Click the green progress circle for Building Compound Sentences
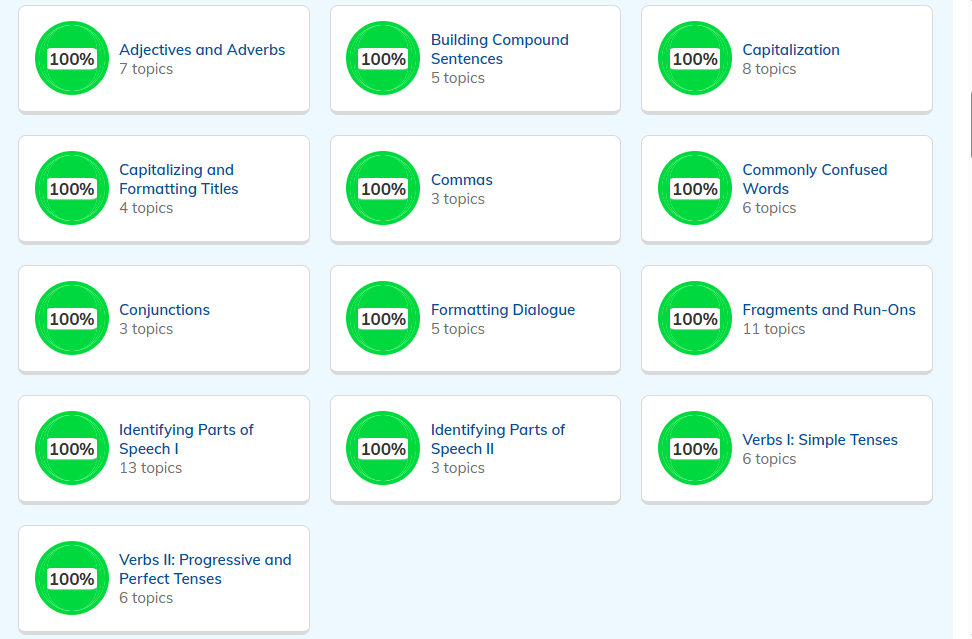The width and height of the screenshot is (972, 639). click(383, 59)
